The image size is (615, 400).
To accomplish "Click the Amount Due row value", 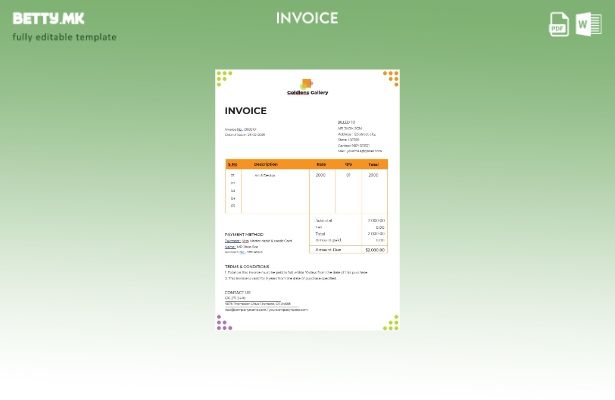I will pyautogui.click(x=375, y=250).
